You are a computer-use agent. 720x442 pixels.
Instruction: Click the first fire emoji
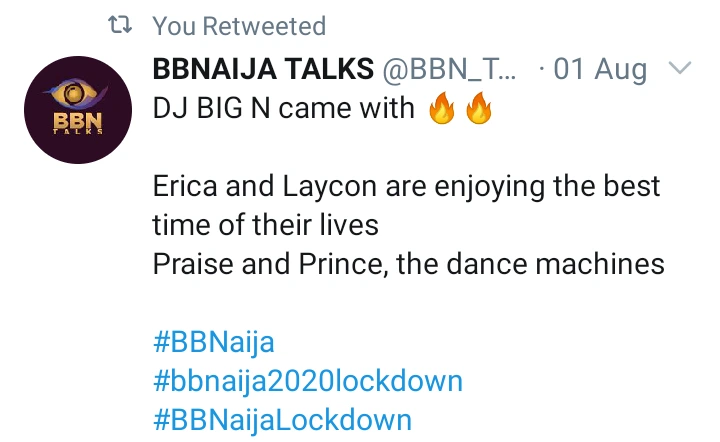coord(442,108)
